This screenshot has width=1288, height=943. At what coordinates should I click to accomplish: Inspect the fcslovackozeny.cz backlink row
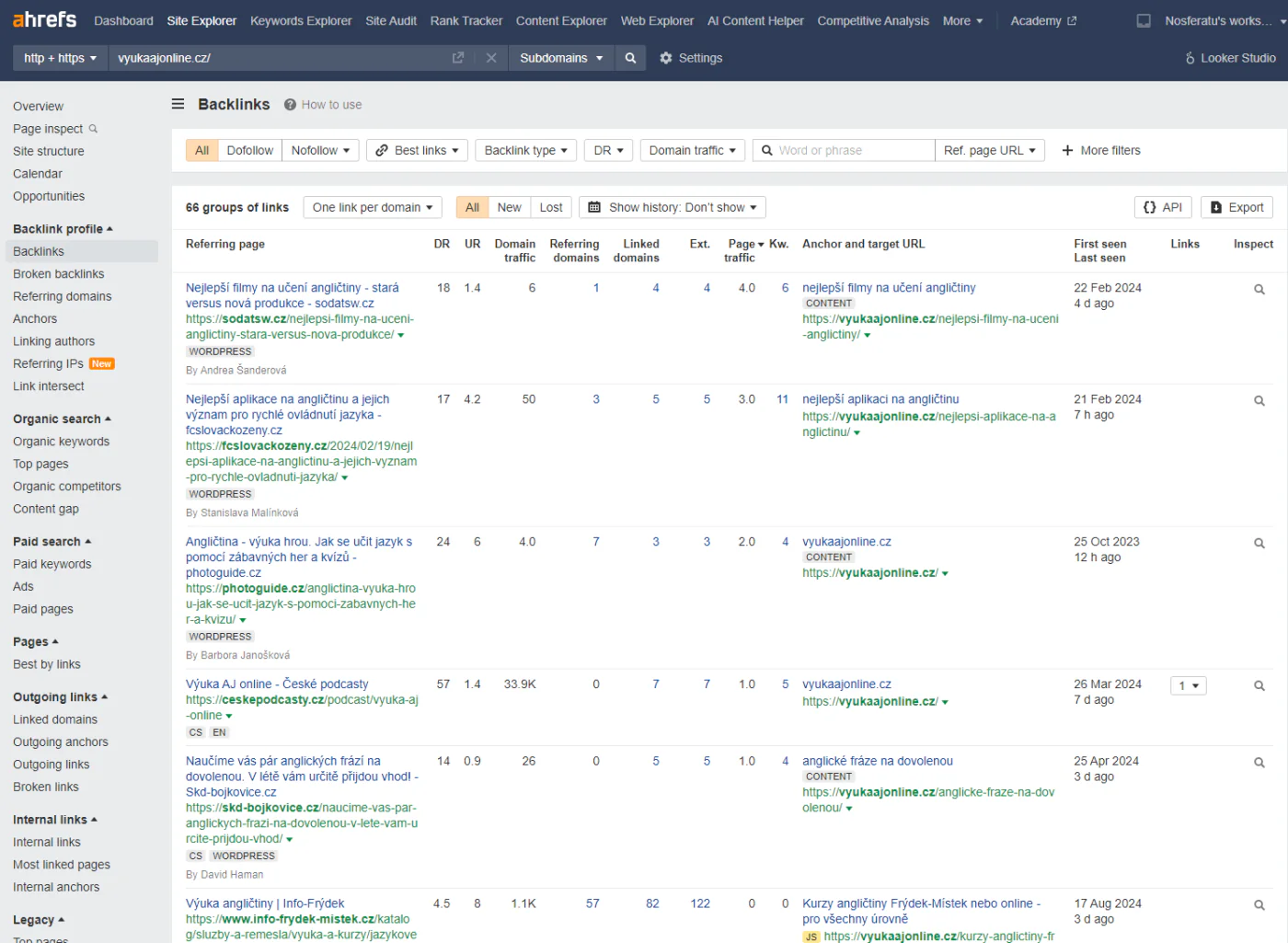1259,400
